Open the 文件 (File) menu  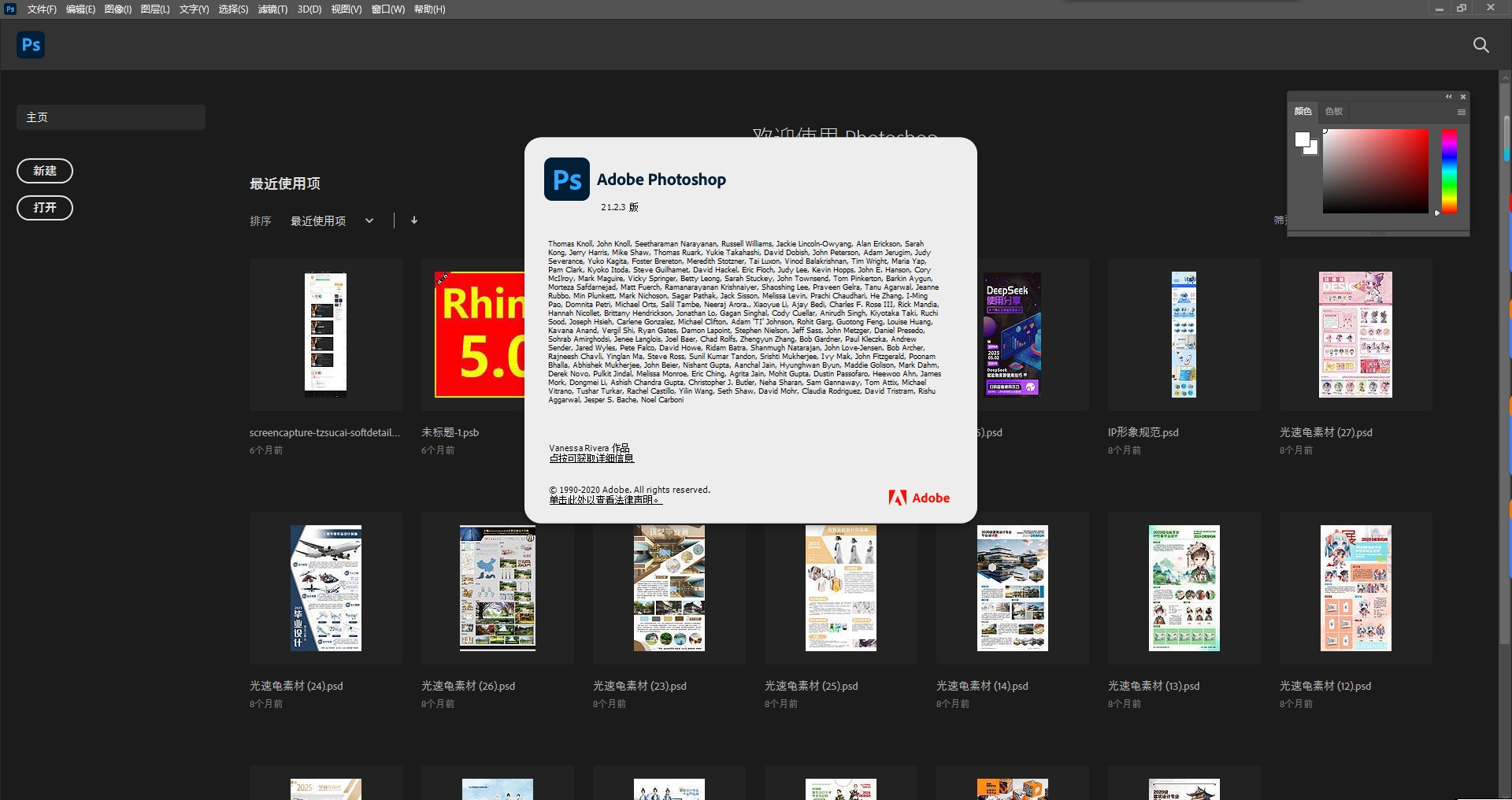pyautogui.click(x=41, y=9)
